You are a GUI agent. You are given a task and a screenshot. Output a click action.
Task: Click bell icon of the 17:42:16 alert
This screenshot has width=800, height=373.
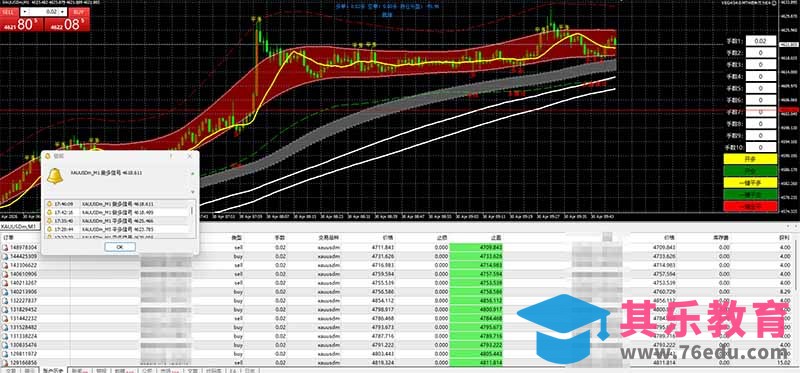[49, 212]
